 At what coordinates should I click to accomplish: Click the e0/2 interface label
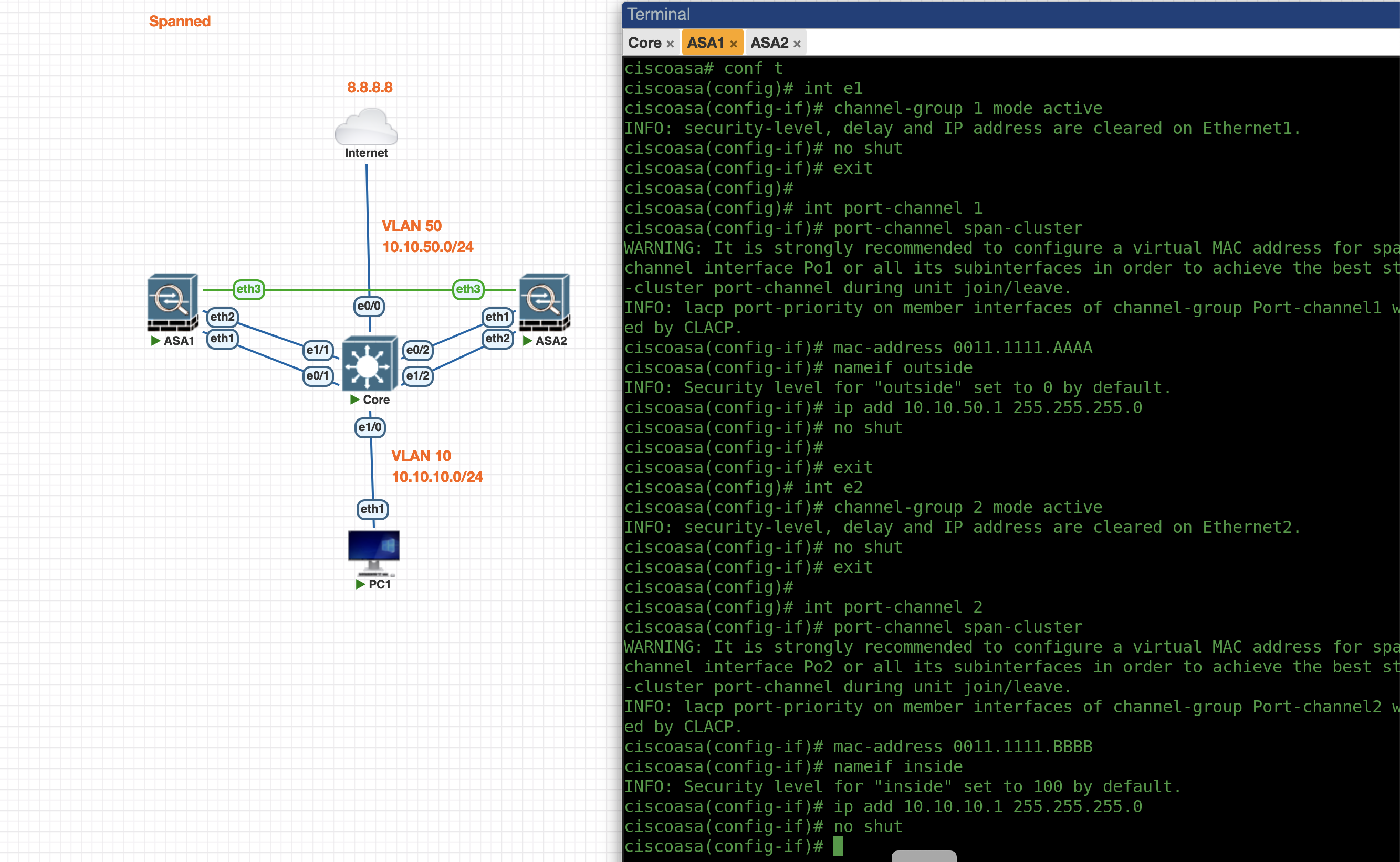(417, 350)
